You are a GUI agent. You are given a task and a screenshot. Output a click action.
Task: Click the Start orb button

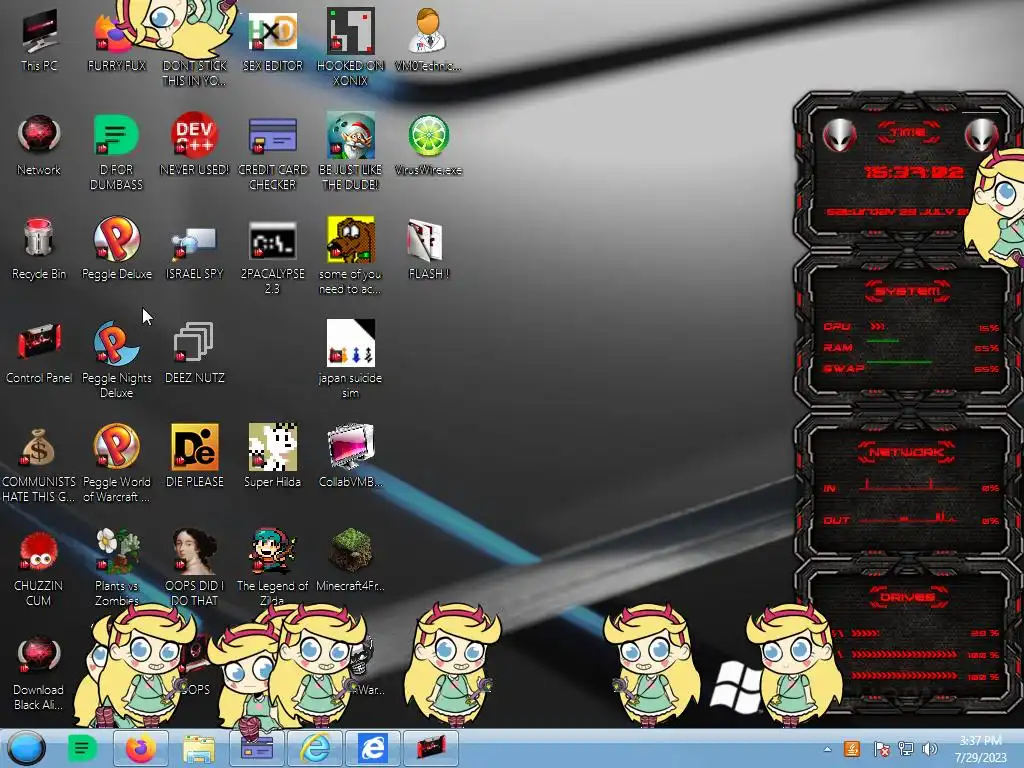coord(26,748)
